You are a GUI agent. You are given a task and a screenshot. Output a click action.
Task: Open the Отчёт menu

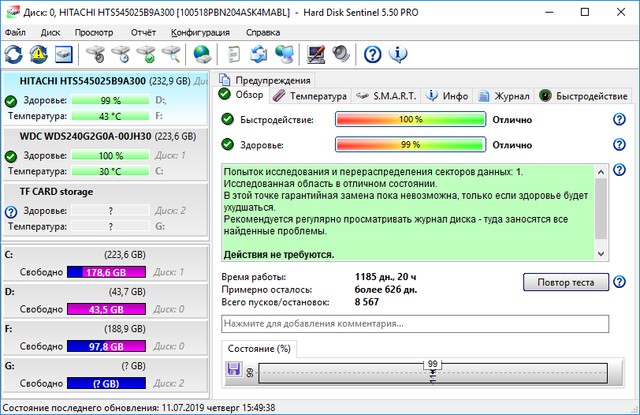point(143,32)
